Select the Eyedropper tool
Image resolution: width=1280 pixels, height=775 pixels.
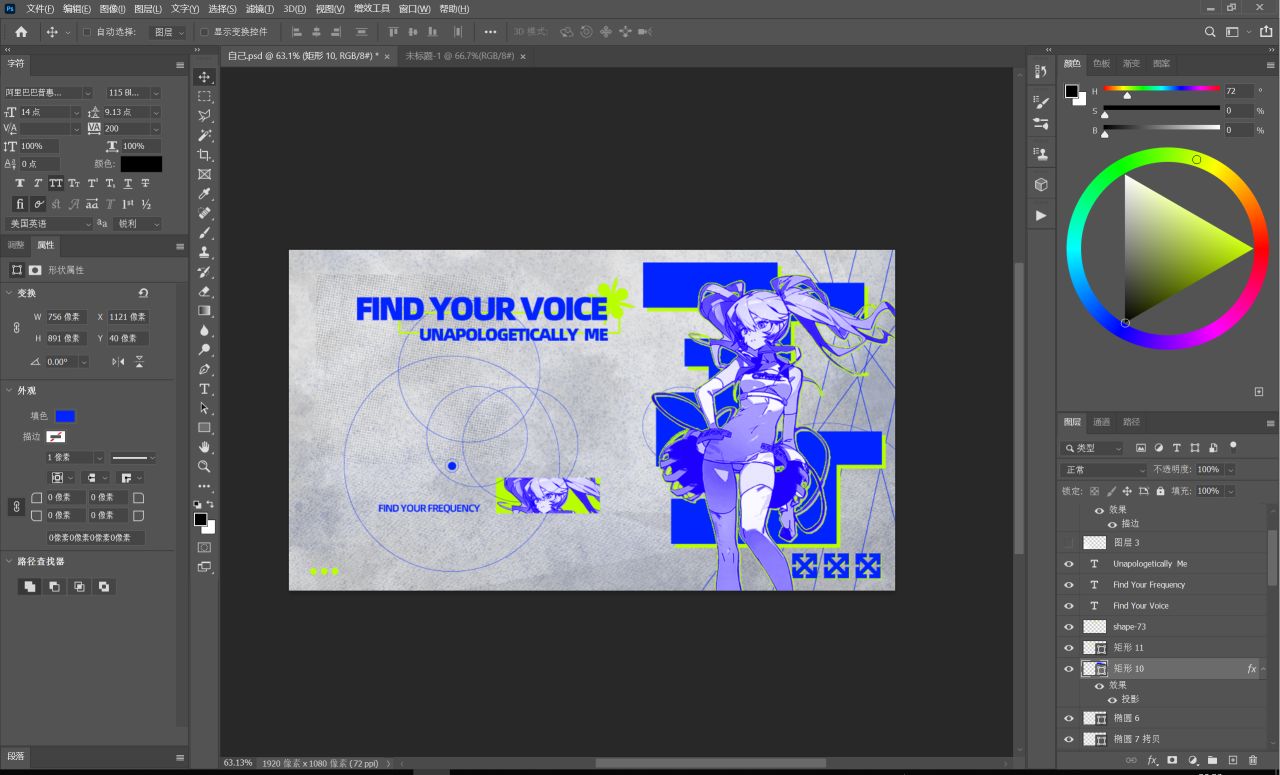[x=204, y=194]
